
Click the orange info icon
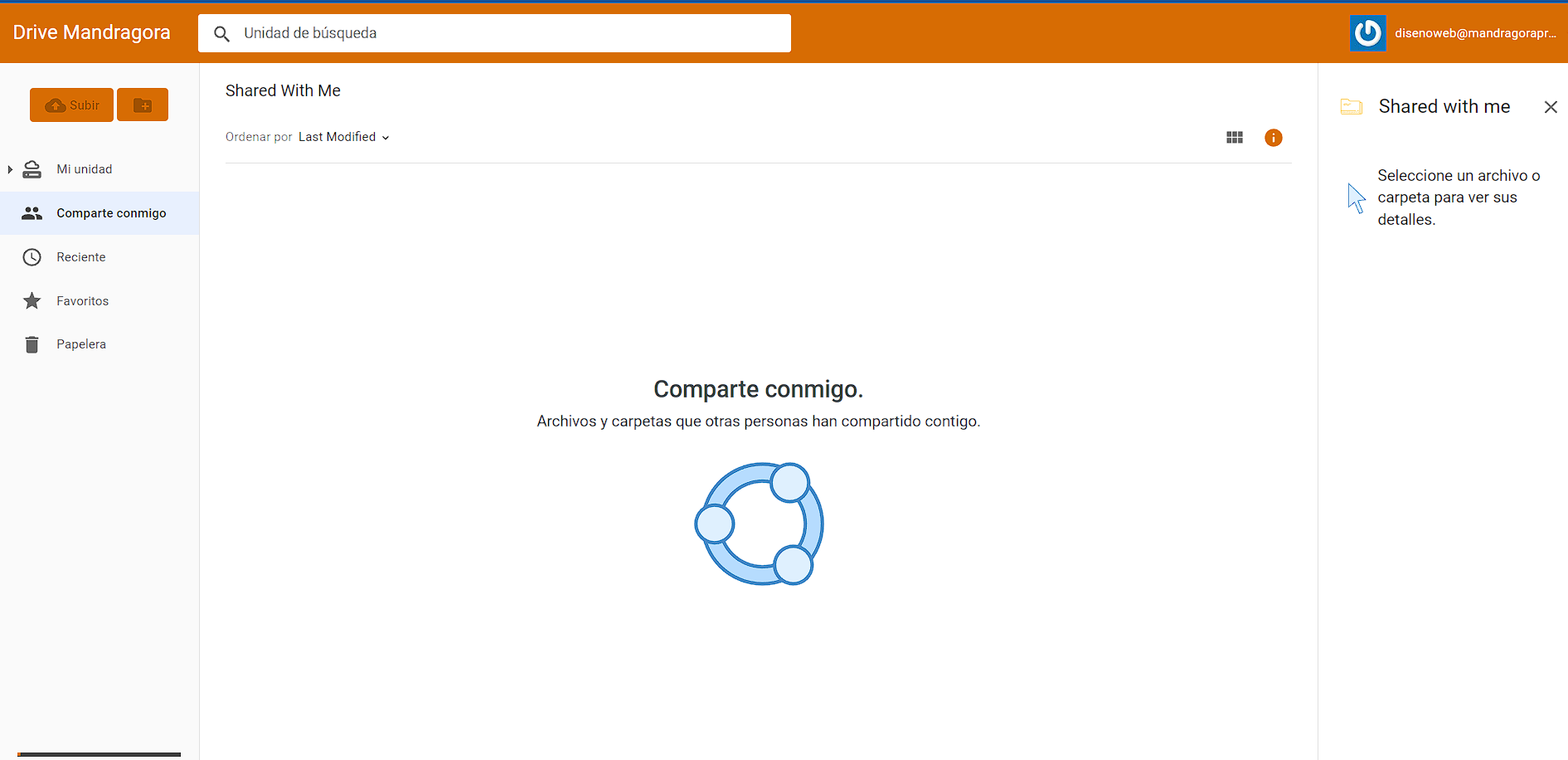point(1273,137)
